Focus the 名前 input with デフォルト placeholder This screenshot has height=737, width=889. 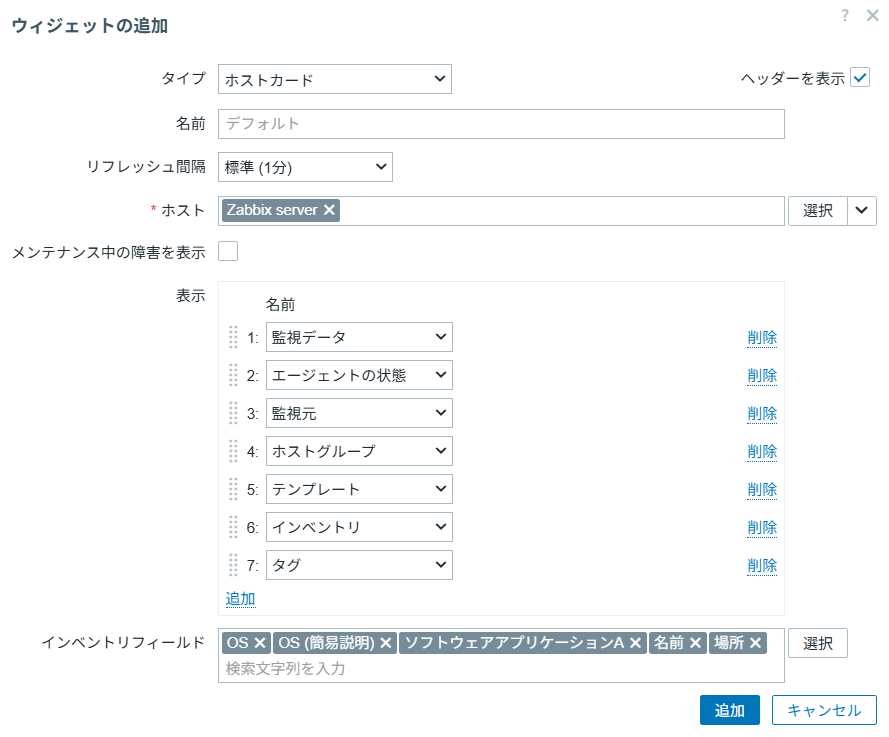(x=501, y=124)
